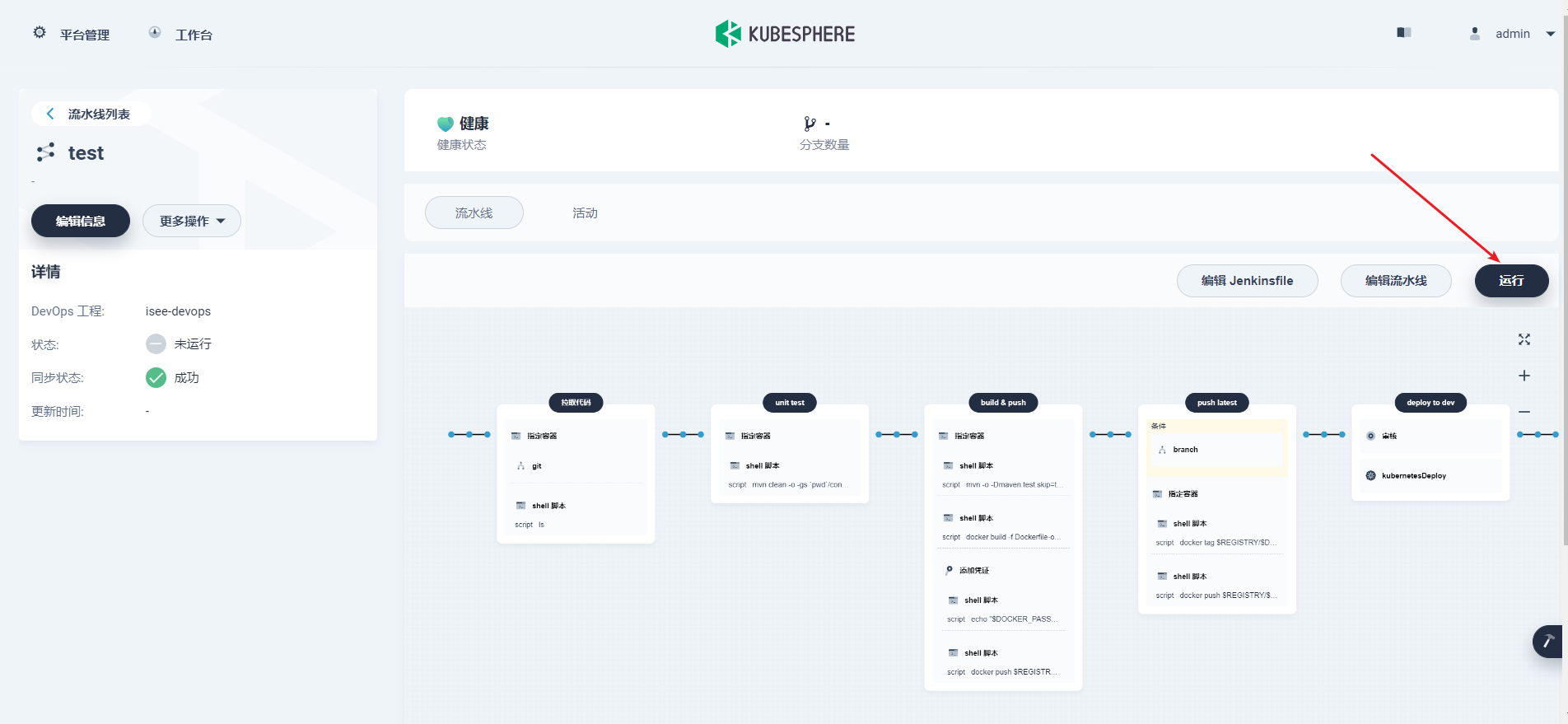Click the git branch icon beside git step

(x=520, y=466)
